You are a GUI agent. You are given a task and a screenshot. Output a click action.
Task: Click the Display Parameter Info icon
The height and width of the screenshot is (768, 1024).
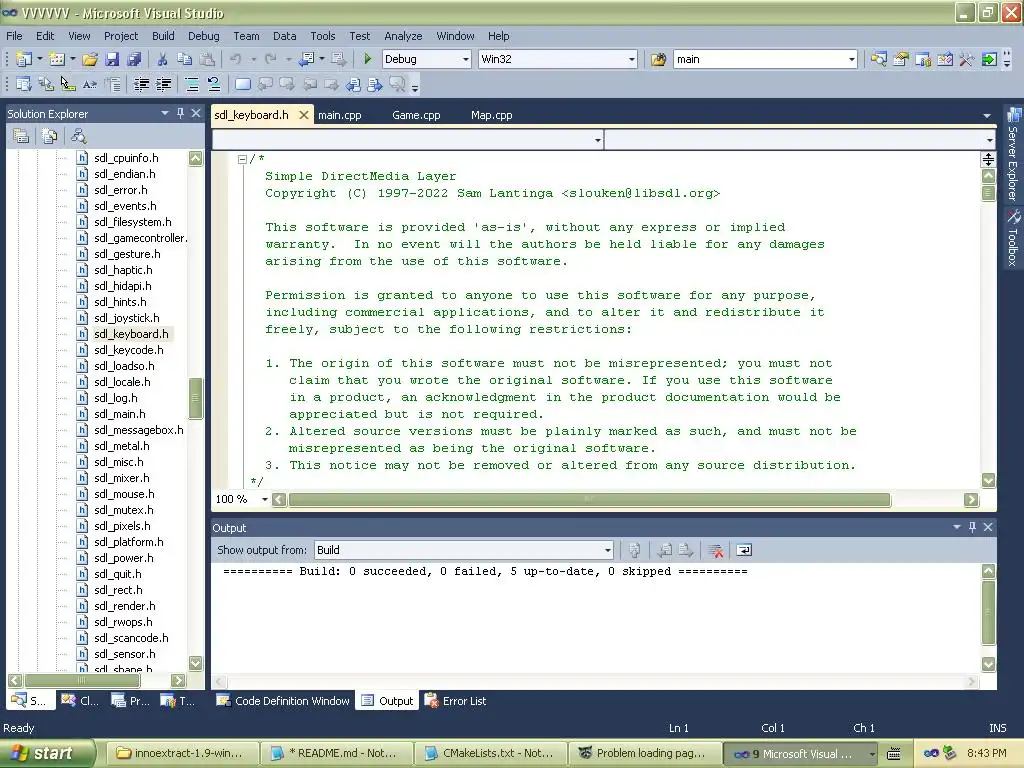46,84
